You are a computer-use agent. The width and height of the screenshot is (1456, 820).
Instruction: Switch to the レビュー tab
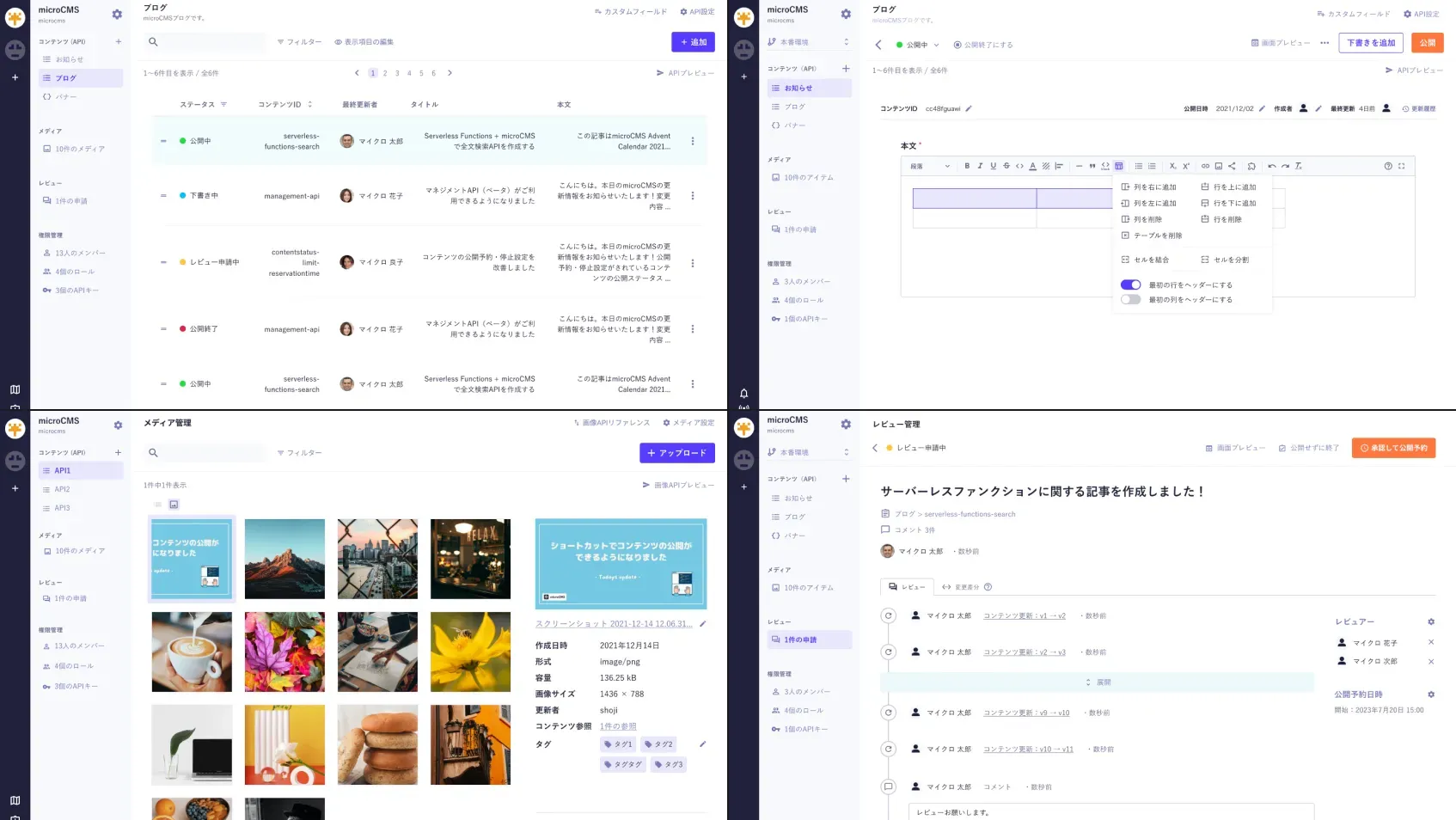pos(907,587)
